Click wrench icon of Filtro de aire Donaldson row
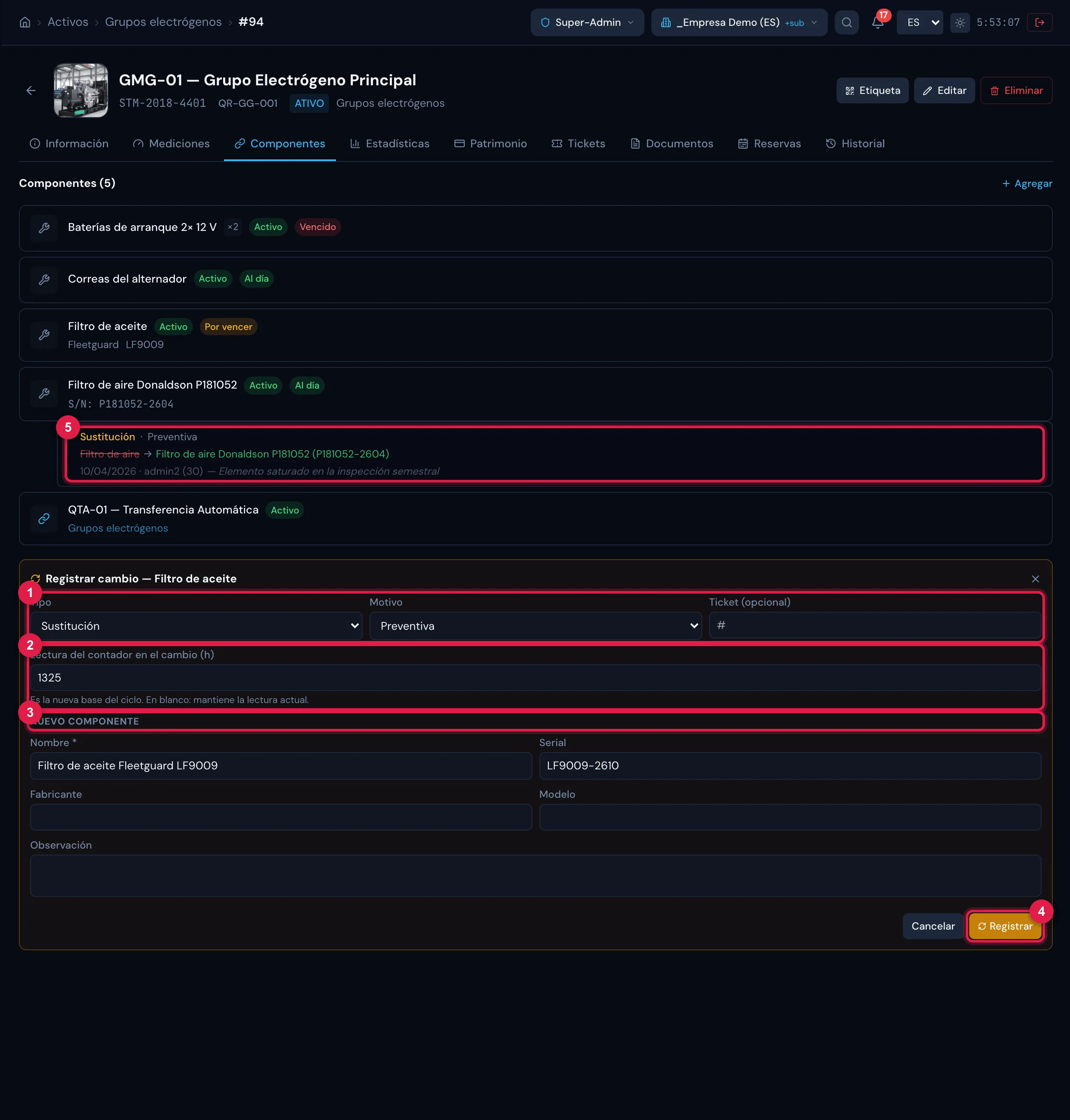1070x1120 pixels. point(44,393)
